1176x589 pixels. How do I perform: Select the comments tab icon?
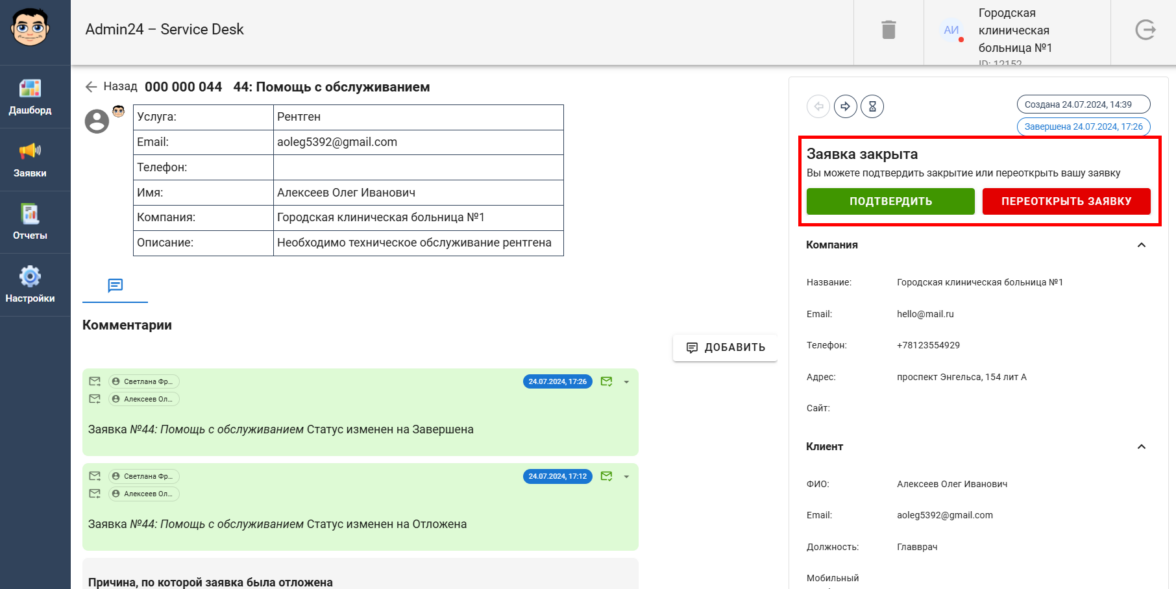(115, 285)
